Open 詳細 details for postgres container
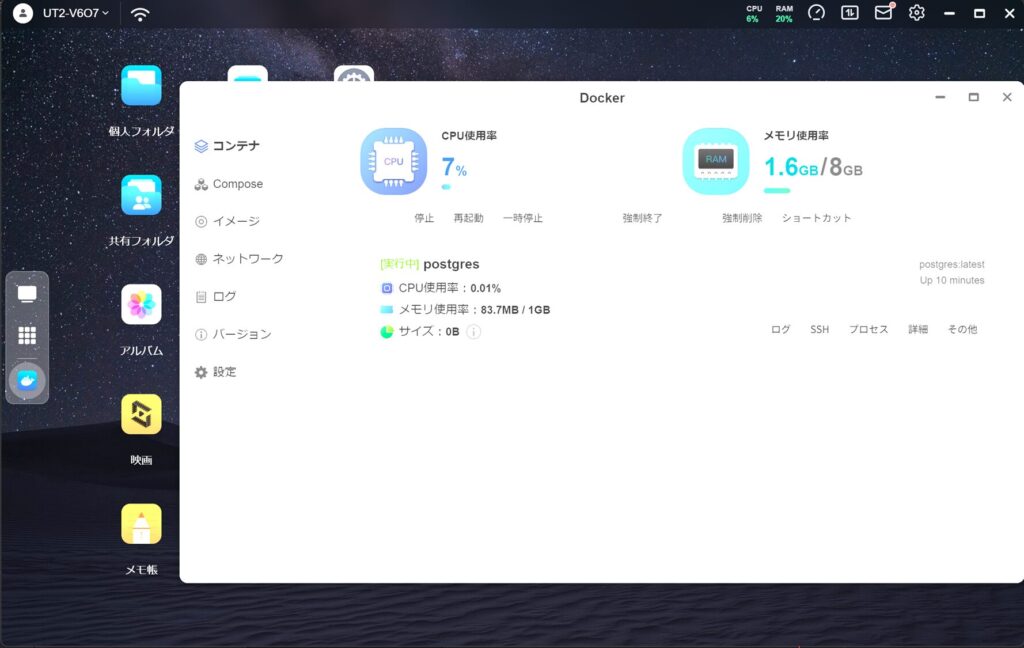The image size is (1024, 648). (918, 330)
